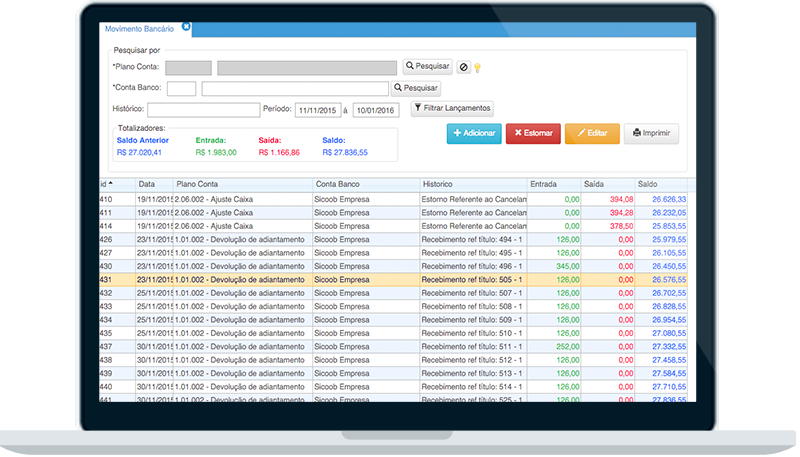Sort by the Entrada column header
Image resolution: width=800 pixels, height=457 pixels.
click(x=554, y=184)
